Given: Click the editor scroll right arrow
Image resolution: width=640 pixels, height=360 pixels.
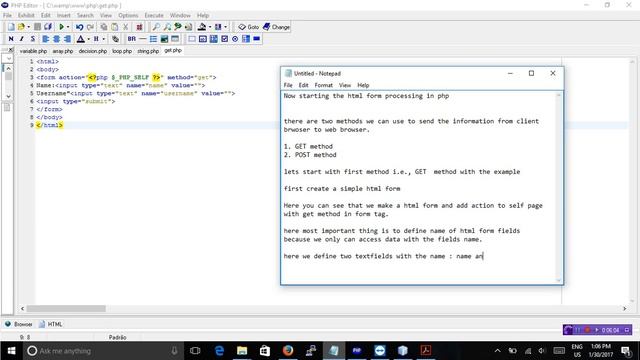Looking at the screenshot, I should click(624, 309).
